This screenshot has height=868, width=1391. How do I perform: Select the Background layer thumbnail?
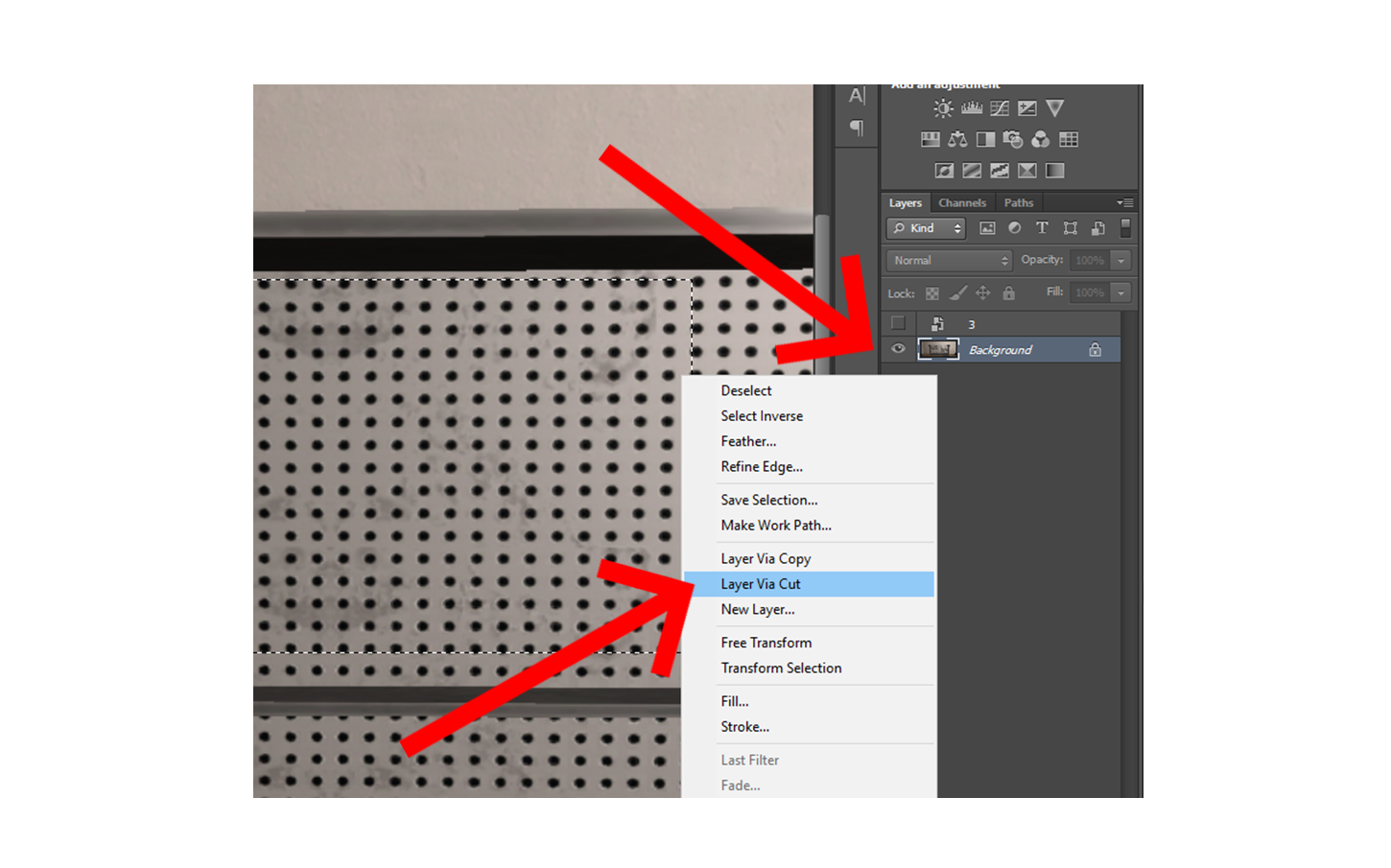pyautogui.click(x=938, y=350)
